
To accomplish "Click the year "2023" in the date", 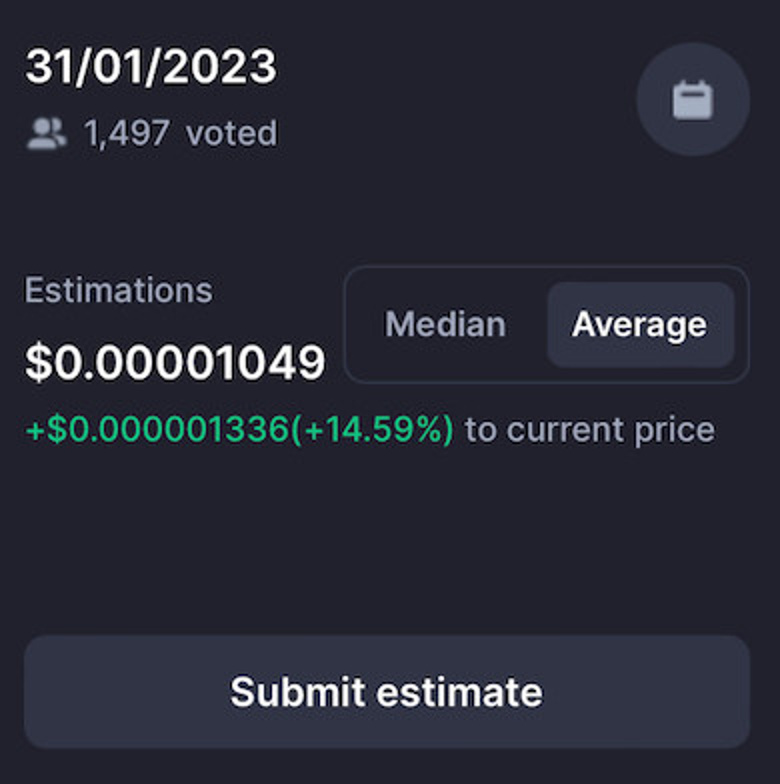I will click(216, 67).
